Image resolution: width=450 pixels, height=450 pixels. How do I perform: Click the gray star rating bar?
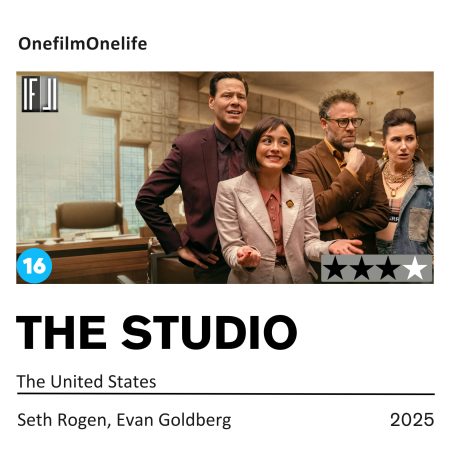coord(377,269)
